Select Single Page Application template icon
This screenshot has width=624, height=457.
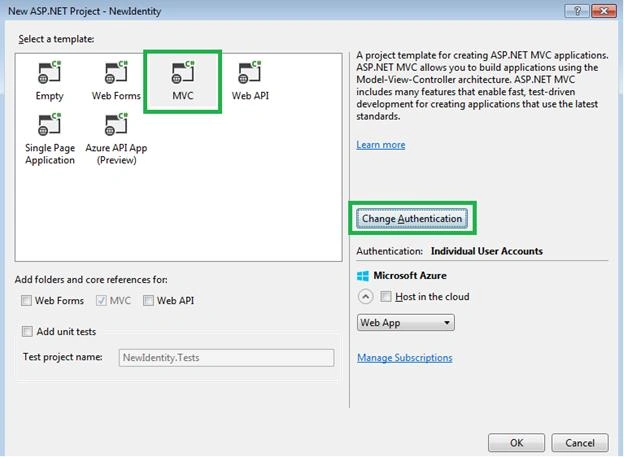coord(50,124)
